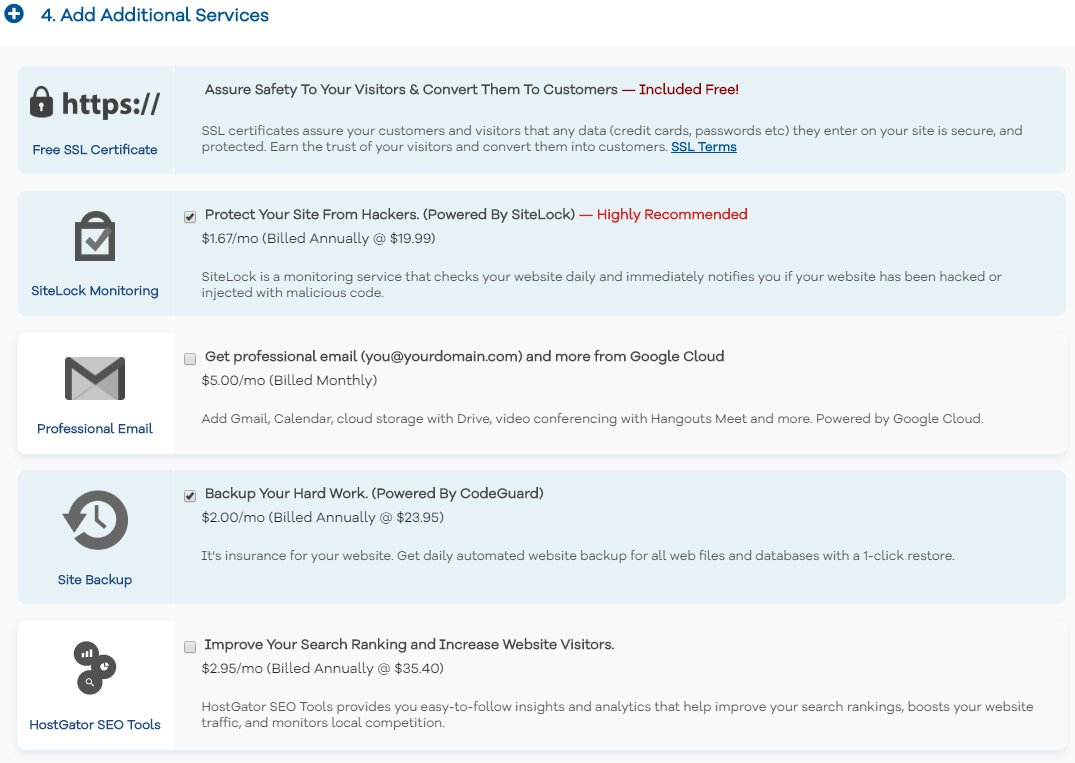Click the blue plus icon beside section 4
Image resolution: width=1075 pixels, height=763 pixels.
(14, 13)
